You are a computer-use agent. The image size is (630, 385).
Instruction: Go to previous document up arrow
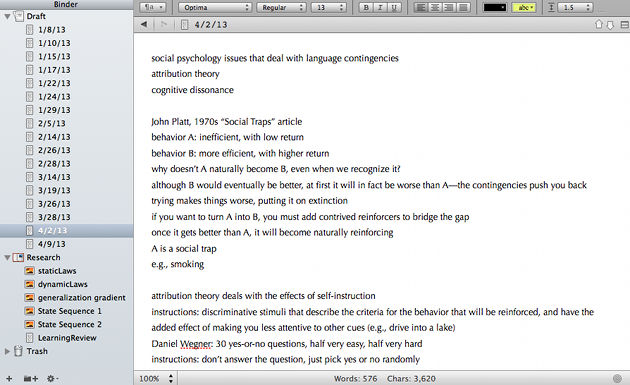click(x=599, y=25)
